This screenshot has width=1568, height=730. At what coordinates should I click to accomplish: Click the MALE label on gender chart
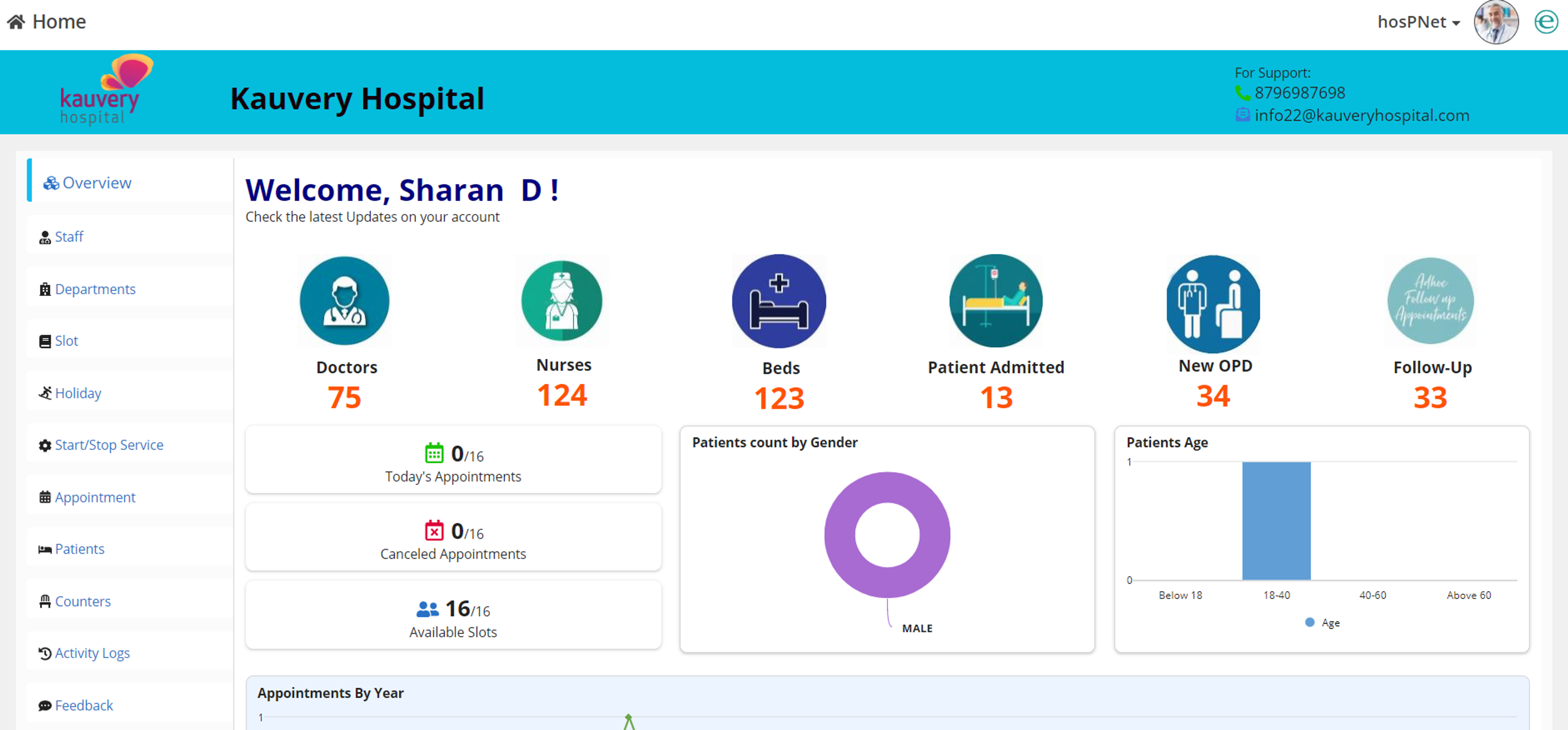(917, 628)
